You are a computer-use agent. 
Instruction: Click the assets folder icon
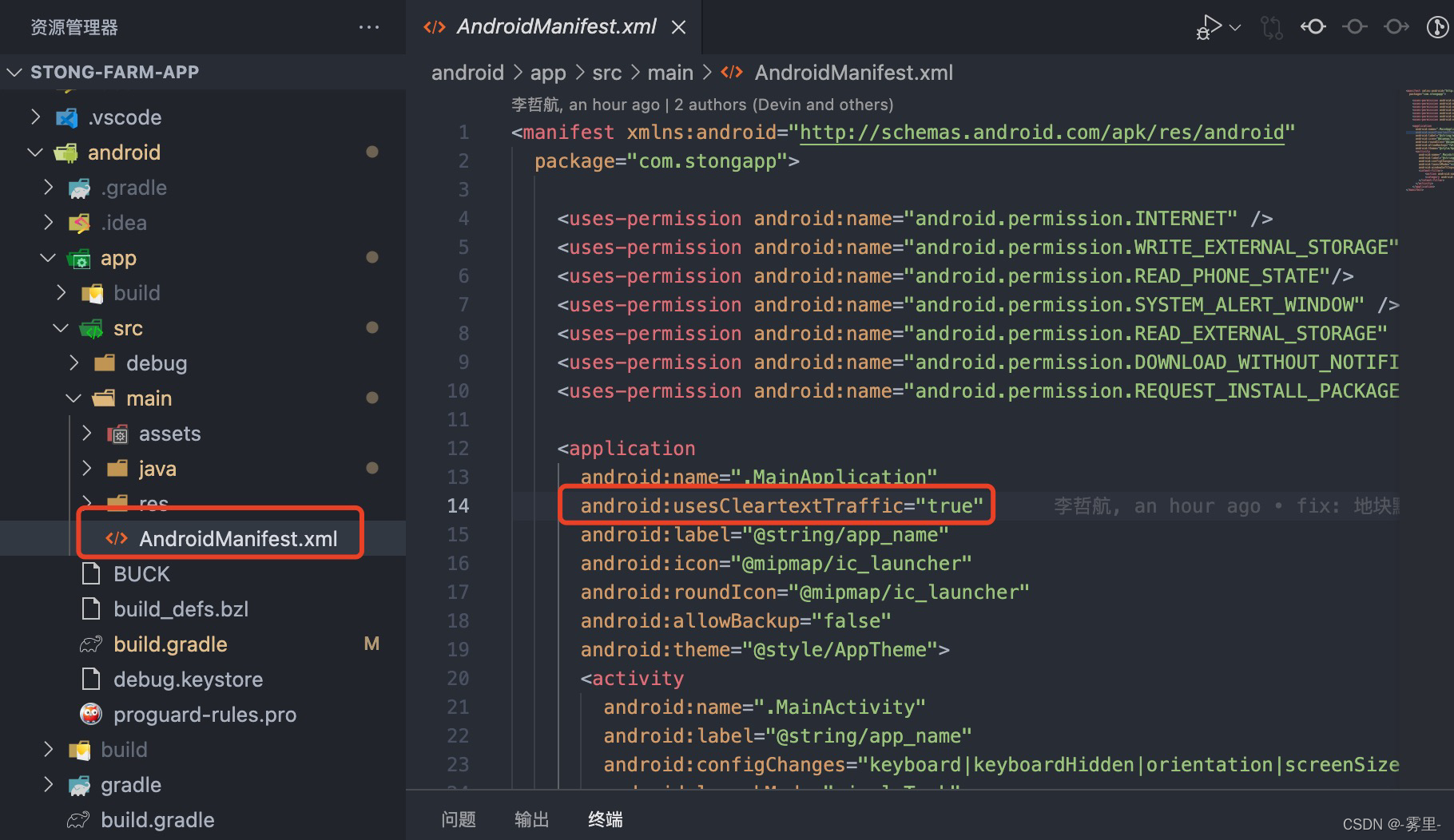117,434
